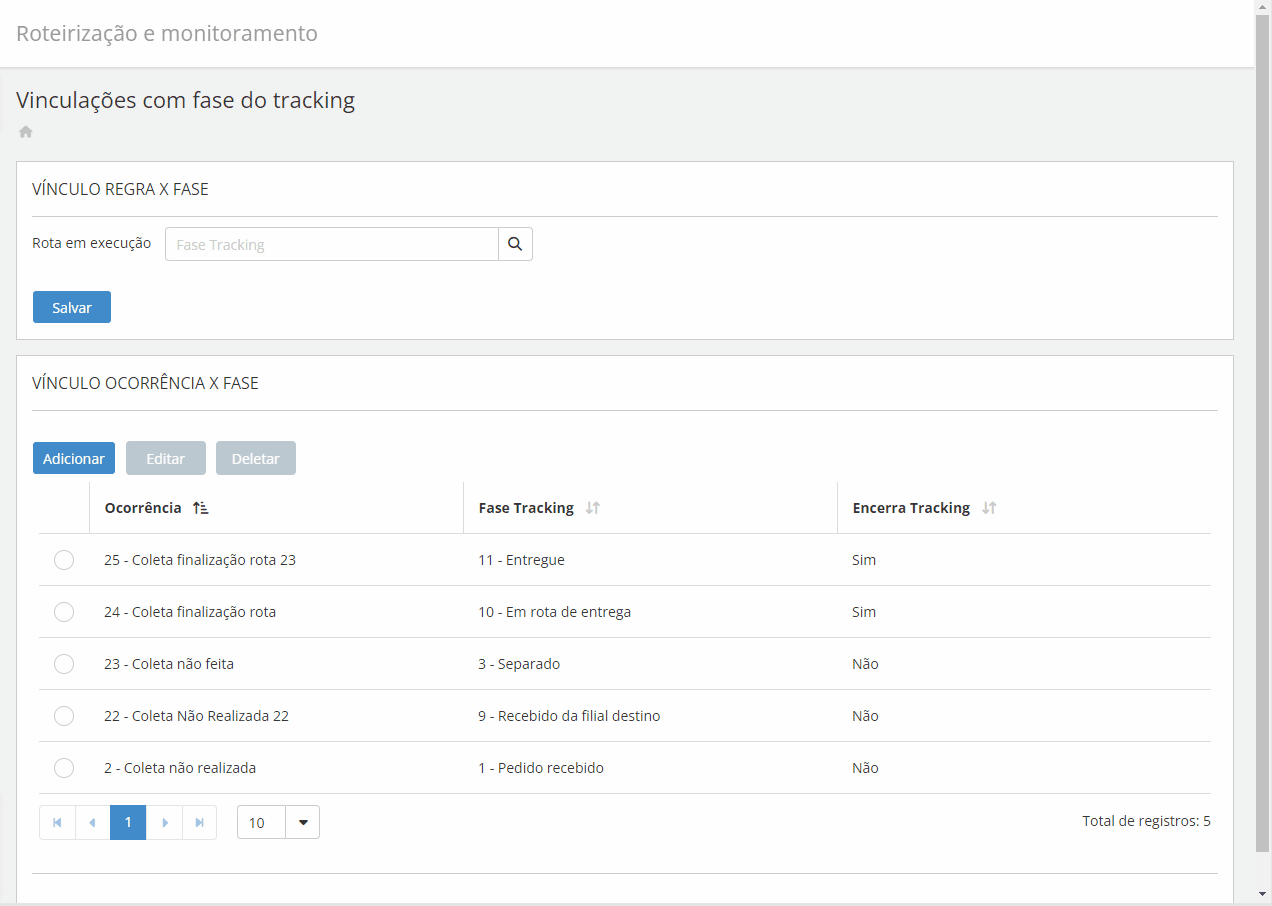Screen dimensions: 1272x906
Task: Focus the Fase Tracking input field
Action: click(331, 244)
